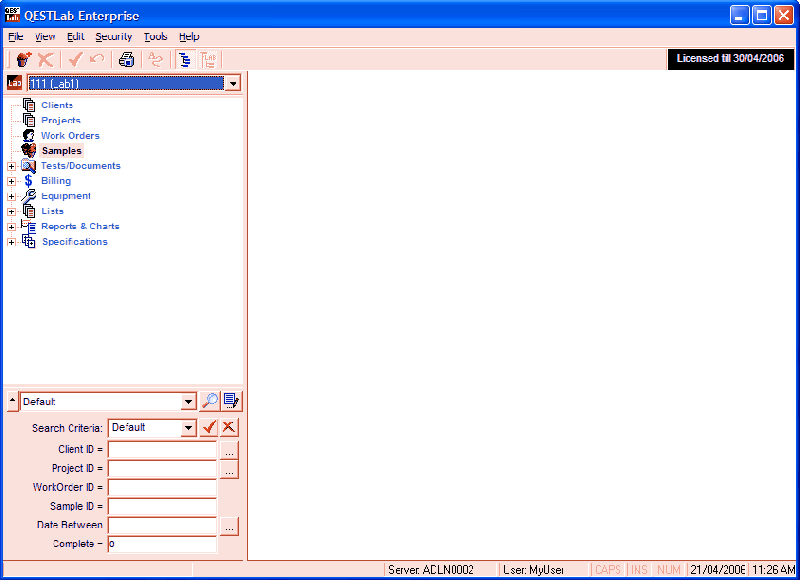The height and width of the screenshot is (581, 800).
Task: Click the Samples node icon
Action: pyautogui.click(x=28, y=150)
